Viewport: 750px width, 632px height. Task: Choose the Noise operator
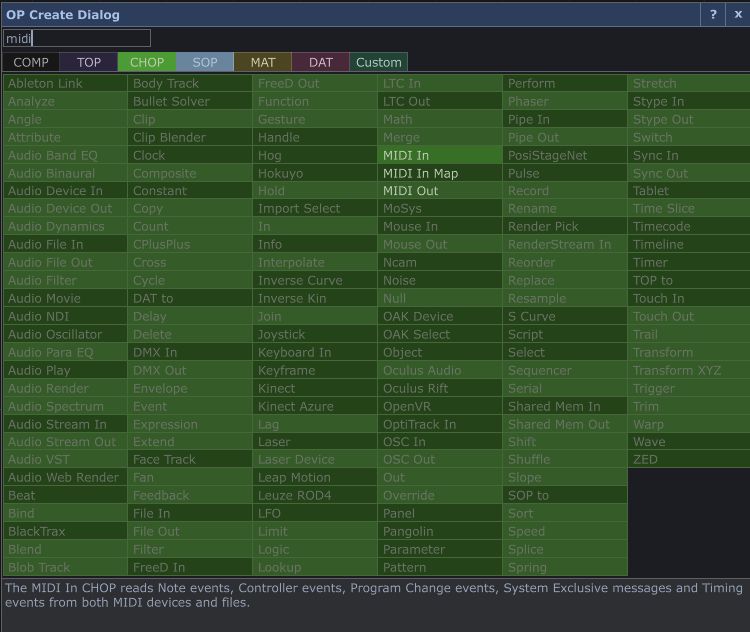[x=440, y=280]
